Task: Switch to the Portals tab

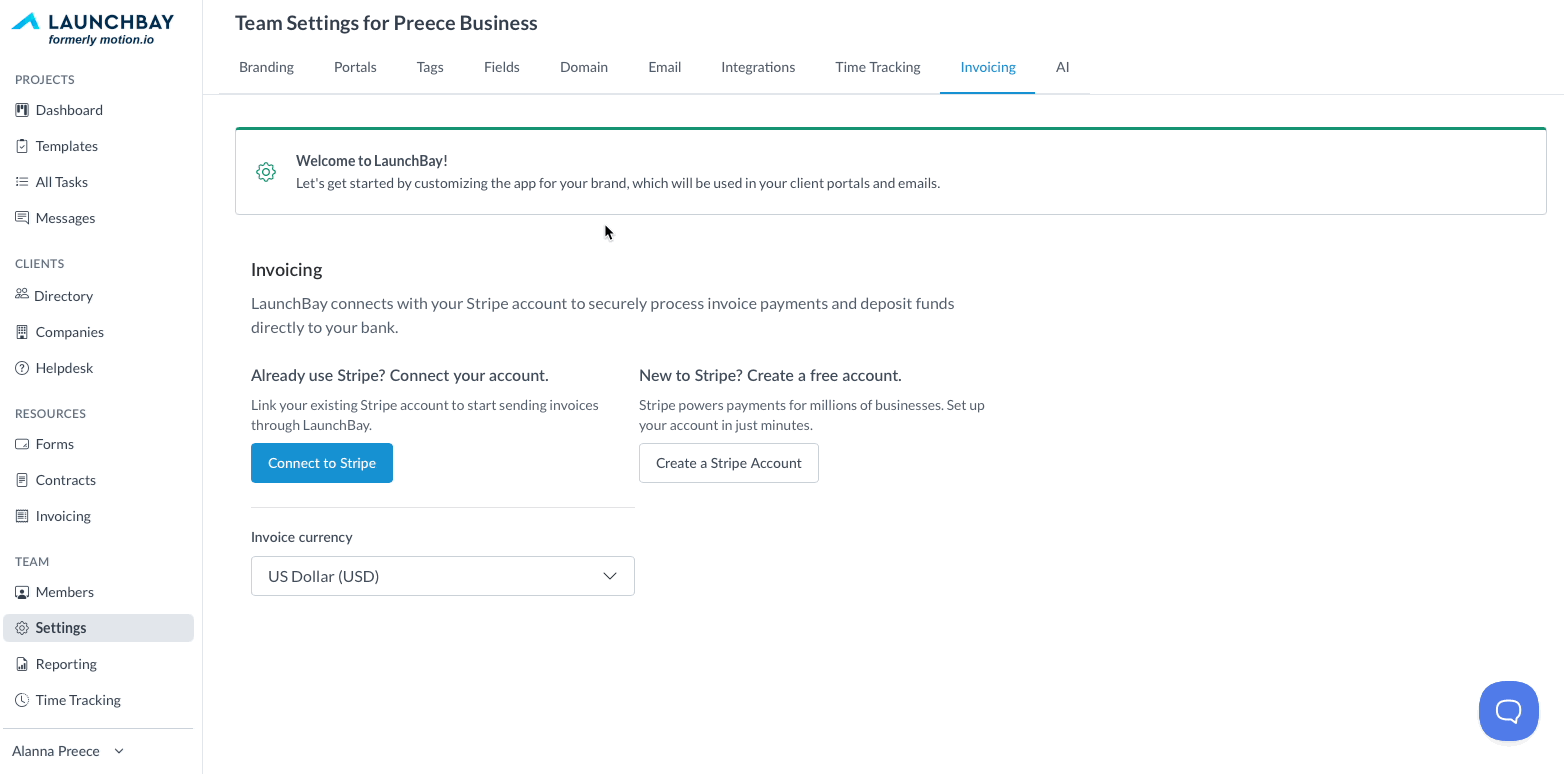Action: 355,67
